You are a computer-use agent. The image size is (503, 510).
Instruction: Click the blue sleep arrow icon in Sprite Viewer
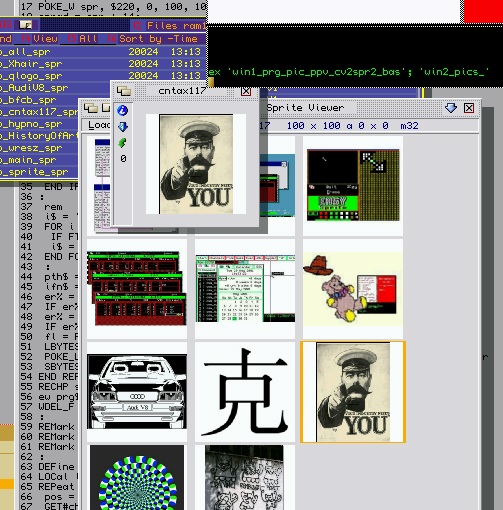coord(451,108)
